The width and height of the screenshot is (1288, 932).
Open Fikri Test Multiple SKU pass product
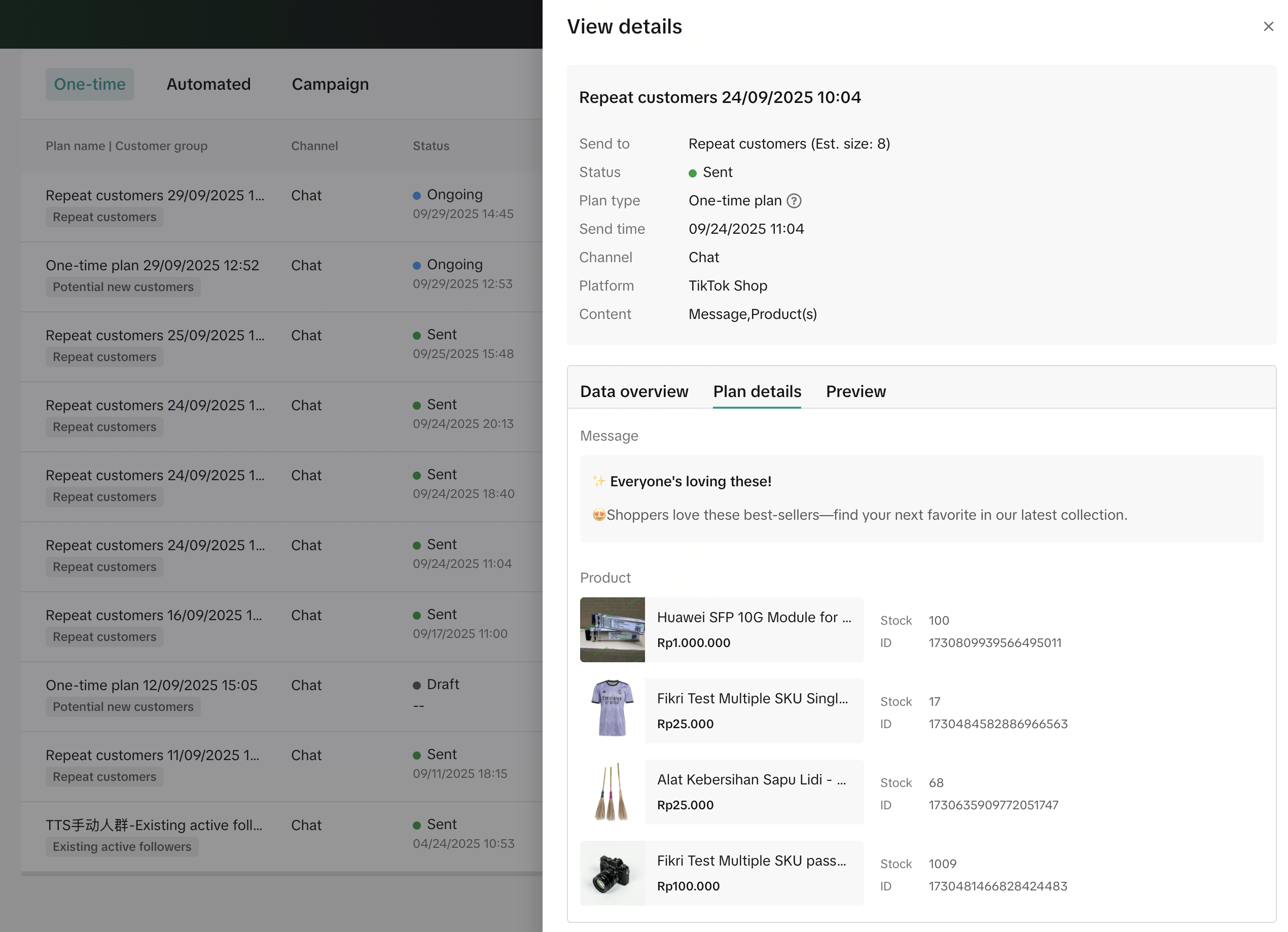(751, 861)
